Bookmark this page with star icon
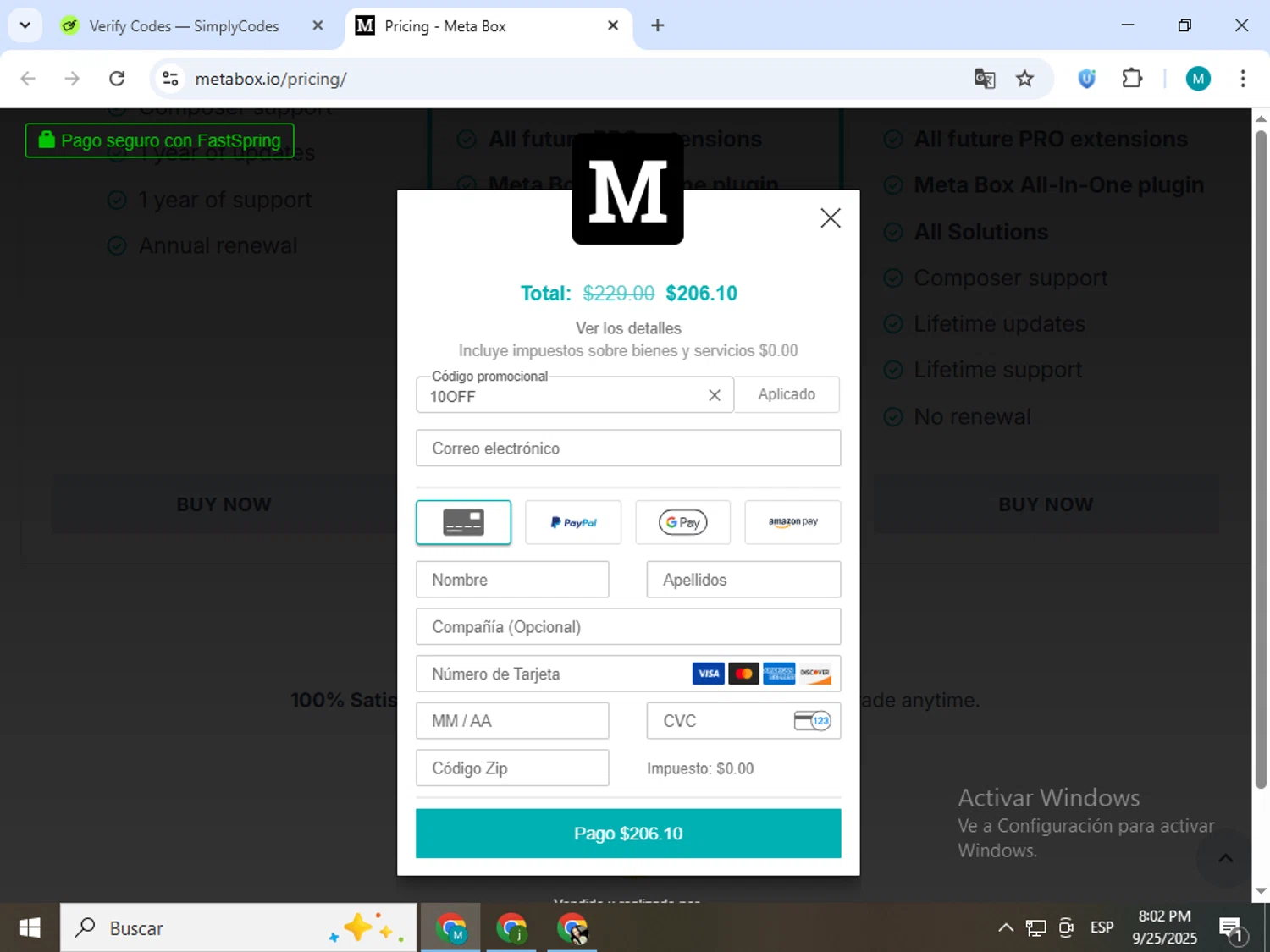This screenshot has height=952, width=1270. click(x=1025, y=79)
